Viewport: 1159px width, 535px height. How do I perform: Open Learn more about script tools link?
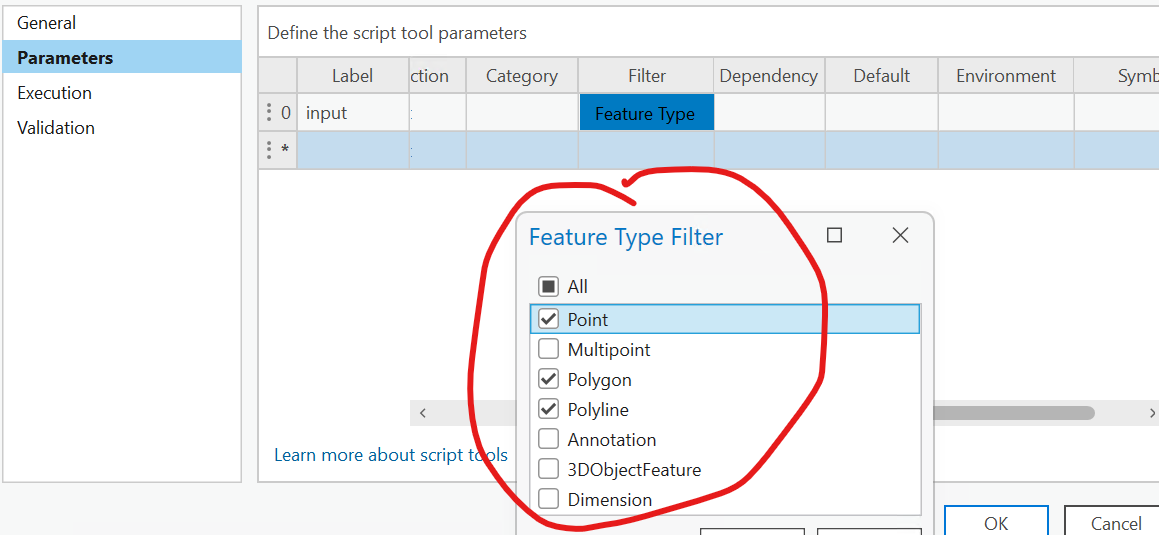pos(391,455)
